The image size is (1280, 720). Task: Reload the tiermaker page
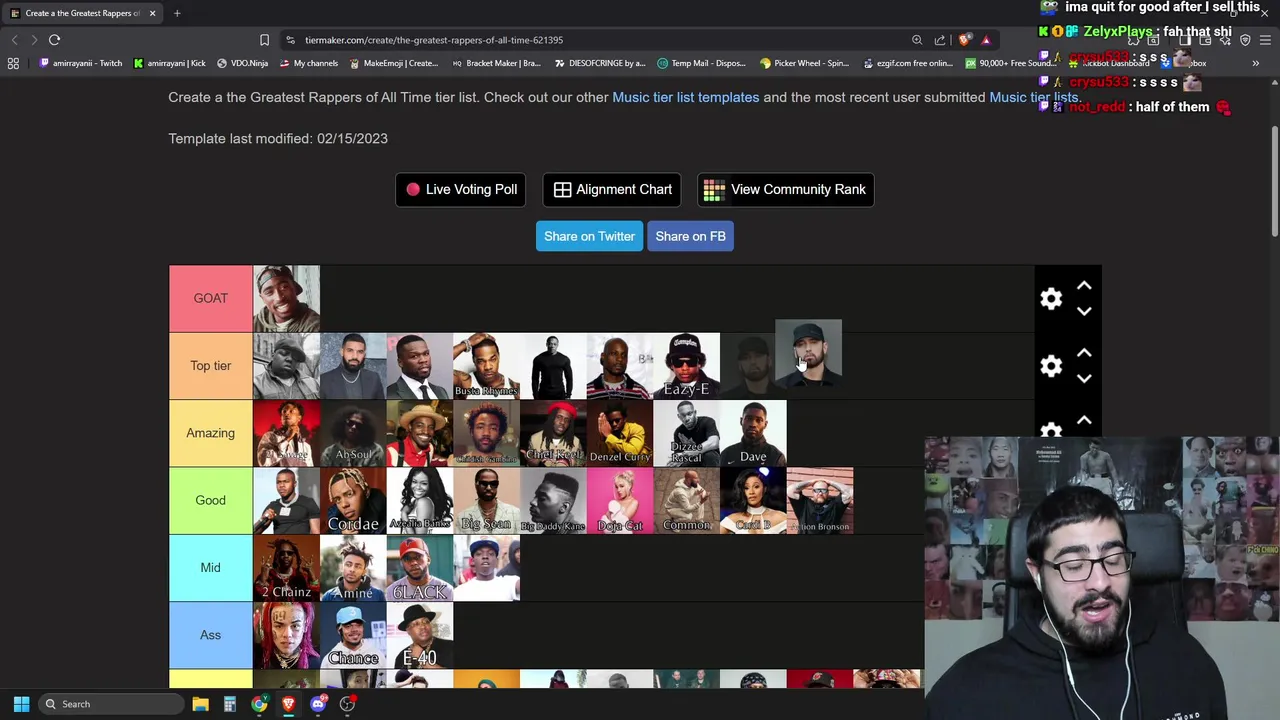(55, 40)
